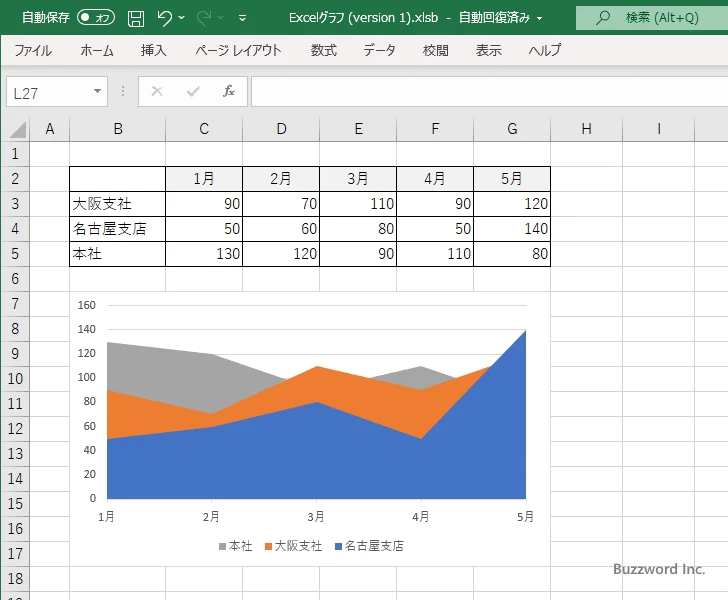Click cell G3 with value 120
Image resolution: width=728 pixels, height=600 pixels.
click(x=512, y=204)
